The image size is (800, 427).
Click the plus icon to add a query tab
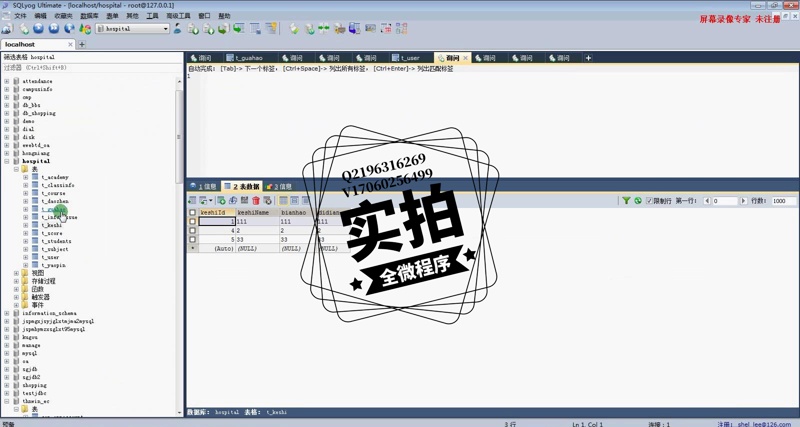[x=588, y=58]
